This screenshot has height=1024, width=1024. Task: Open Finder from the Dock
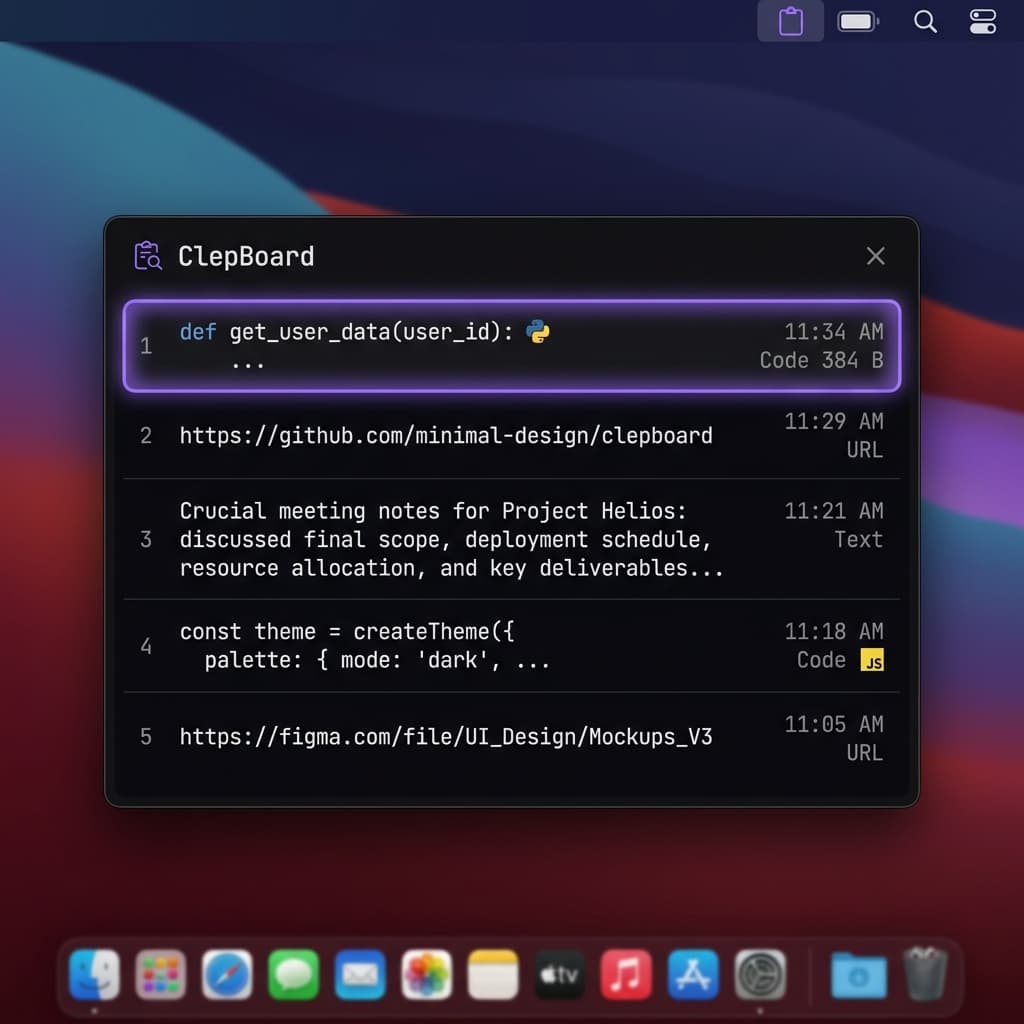pyautogui.click(x=94, y=975)
